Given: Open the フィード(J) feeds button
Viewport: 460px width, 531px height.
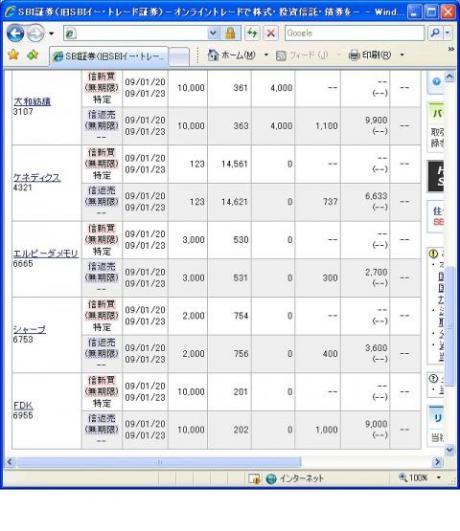Looking at the screenshot, I should click(302, 55).
